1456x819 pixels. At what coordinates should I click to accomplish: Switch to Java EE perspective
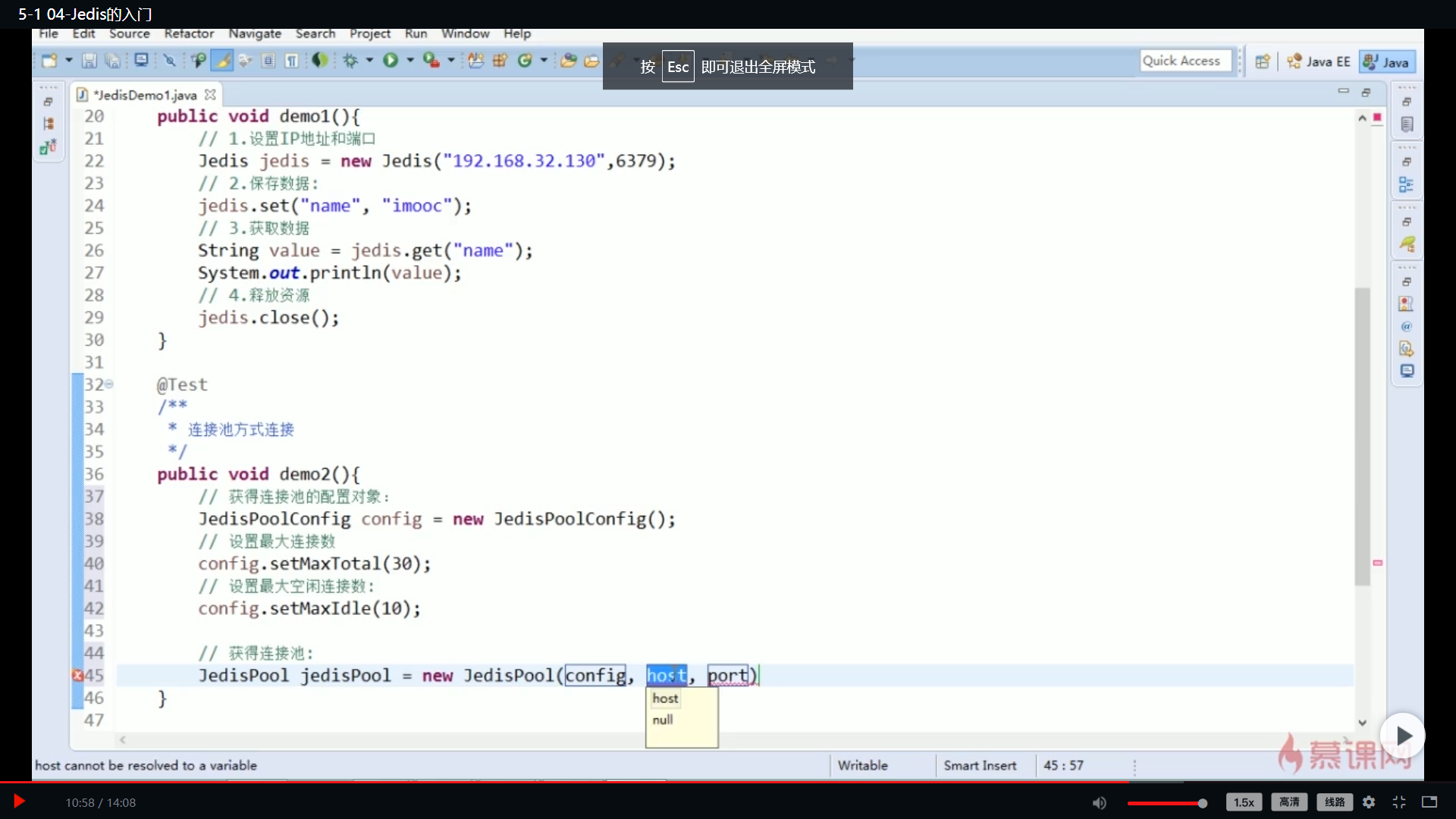[1319, 62]
